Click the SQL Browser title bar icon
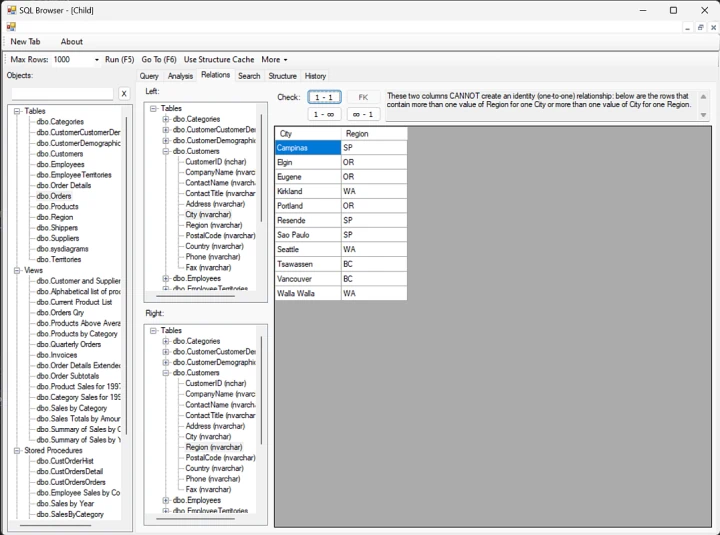 coord(11,10)
